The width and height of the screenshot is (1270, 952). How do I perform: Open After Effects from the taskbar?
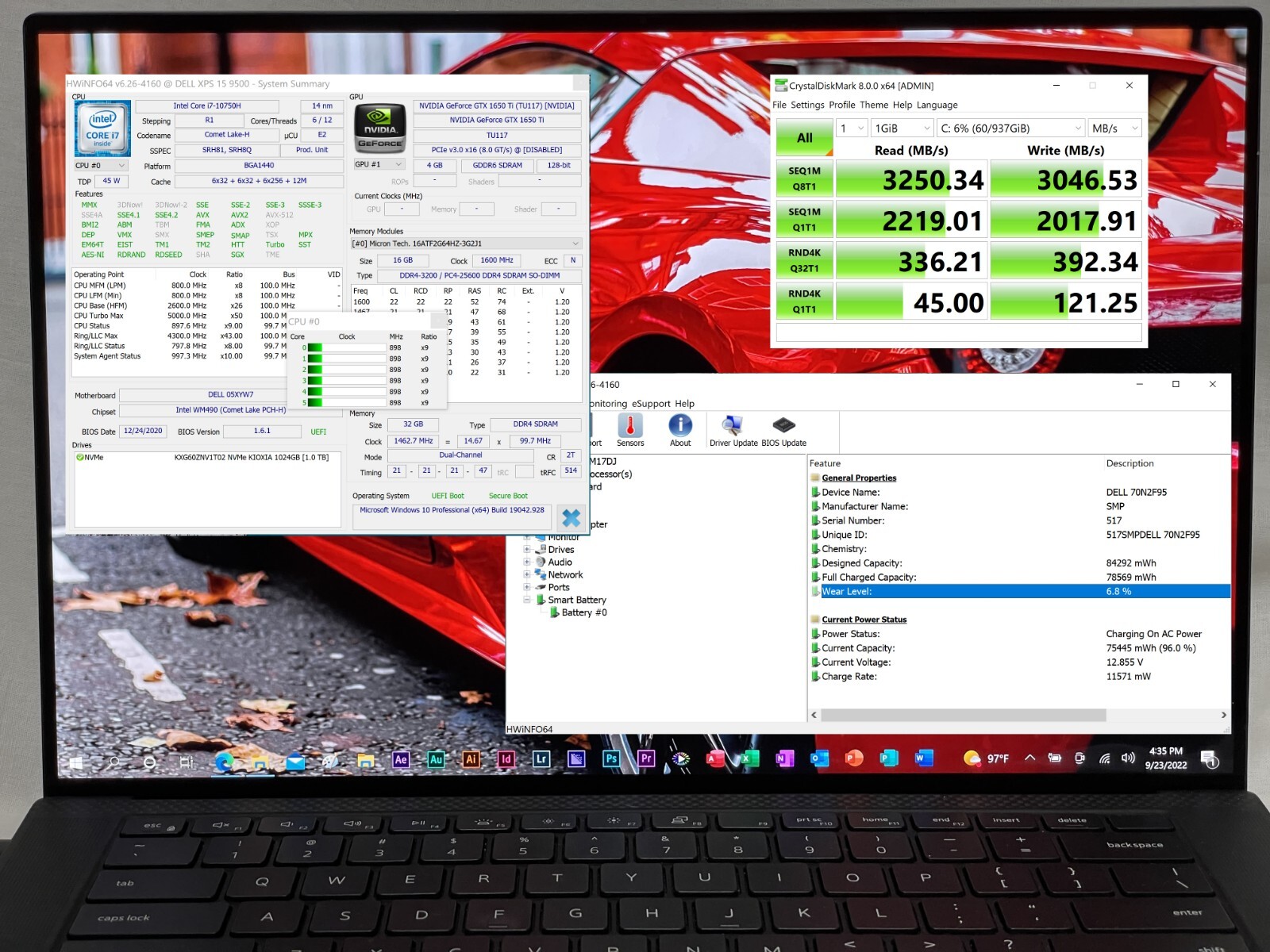pyautogui.click(x=401, y=759)
